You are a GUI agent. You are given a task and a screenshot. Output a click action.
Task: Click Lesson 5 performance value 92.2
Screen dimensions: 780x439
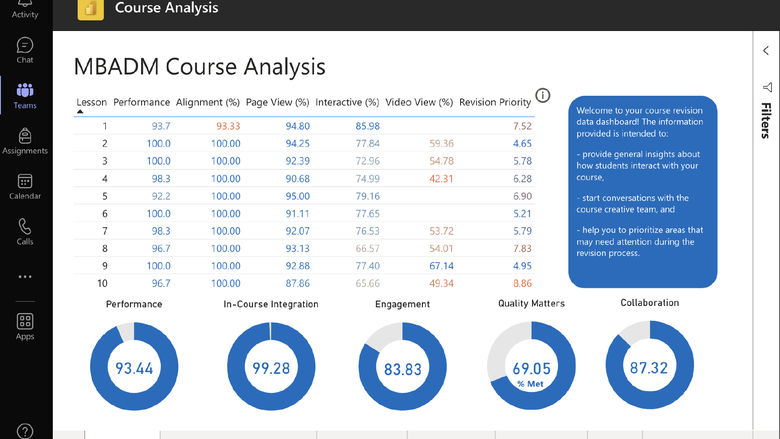(161, 196)
